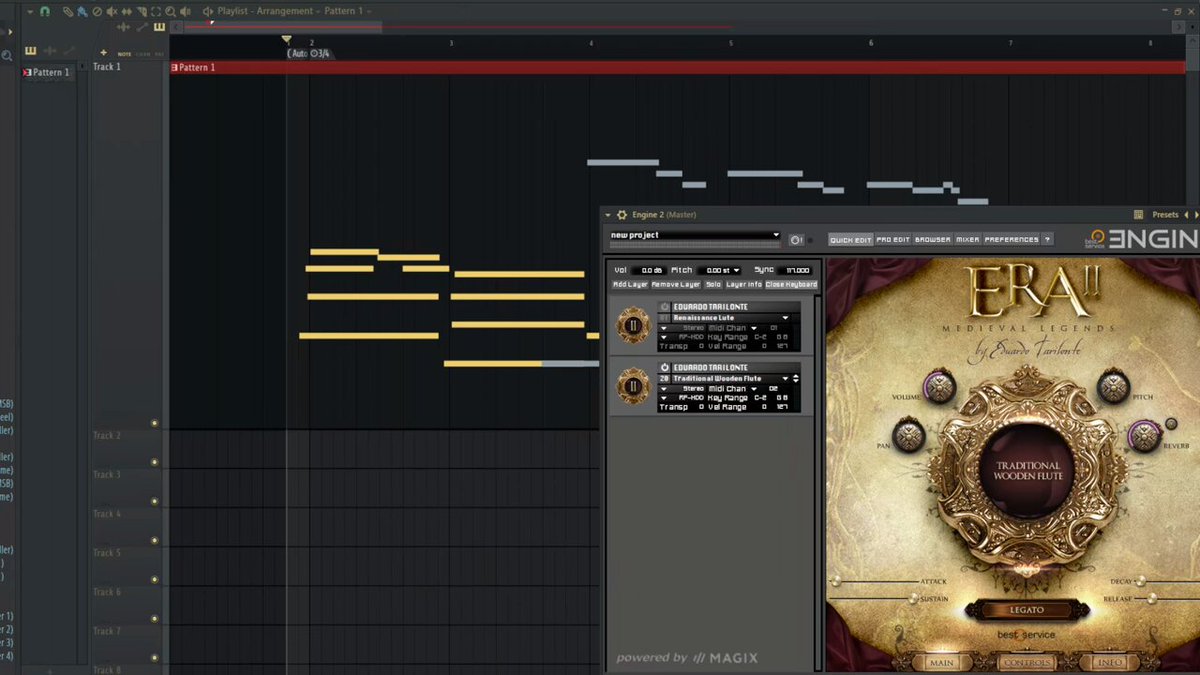Open the Pitch semitone dropdown
This screenshot has height=675, width=1200.
click(x=737, y=270)
